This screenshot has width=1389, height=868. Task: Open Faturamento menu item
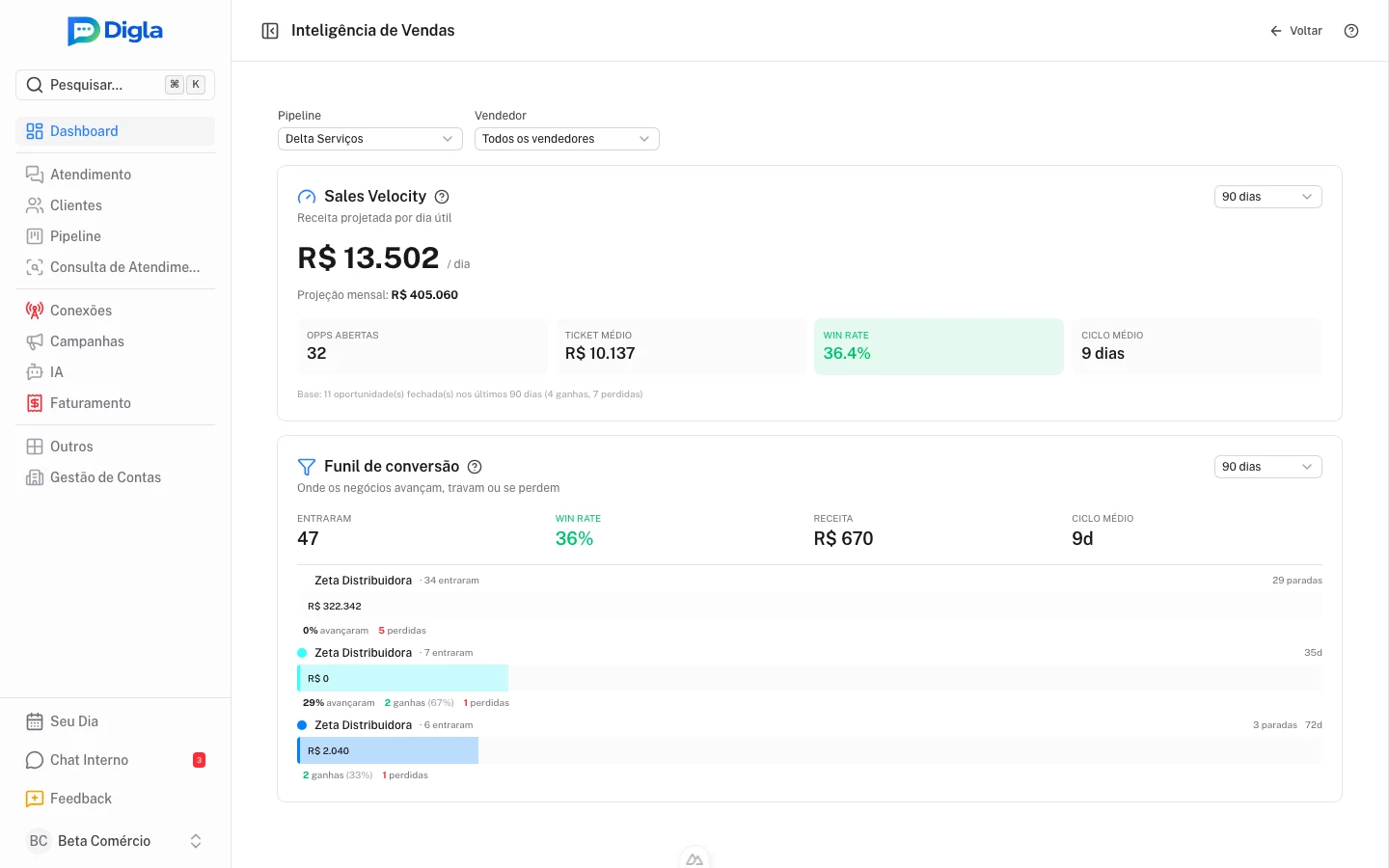115,403
